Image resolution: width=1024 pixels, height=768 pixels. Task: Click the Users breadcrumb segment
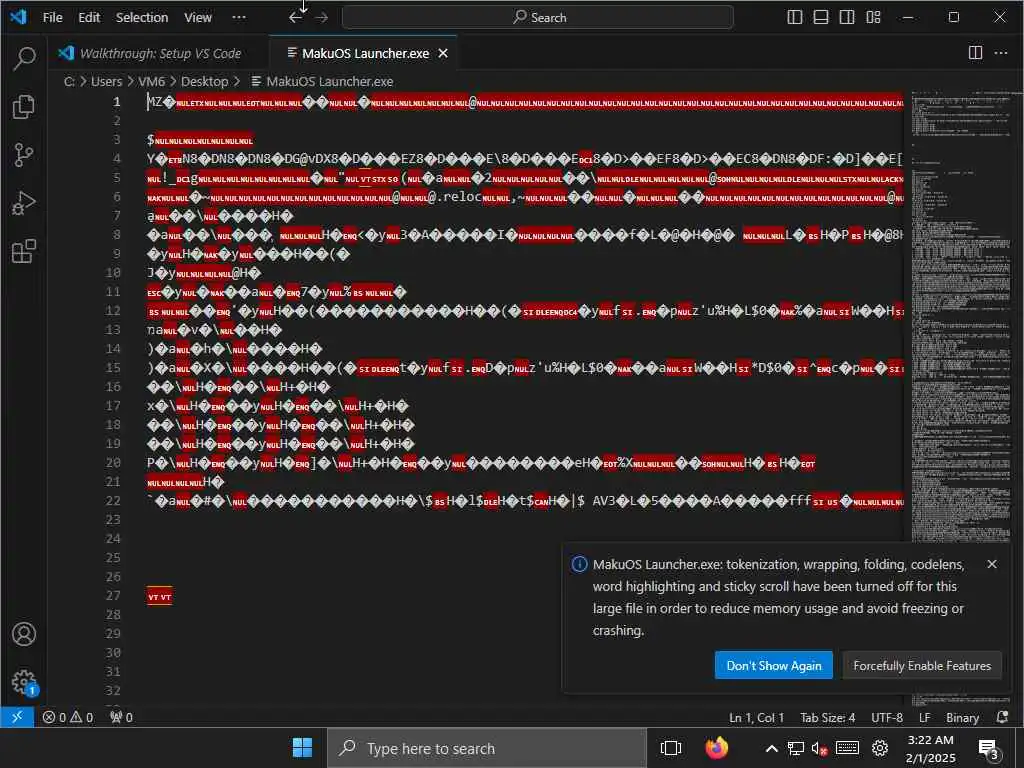106,82
